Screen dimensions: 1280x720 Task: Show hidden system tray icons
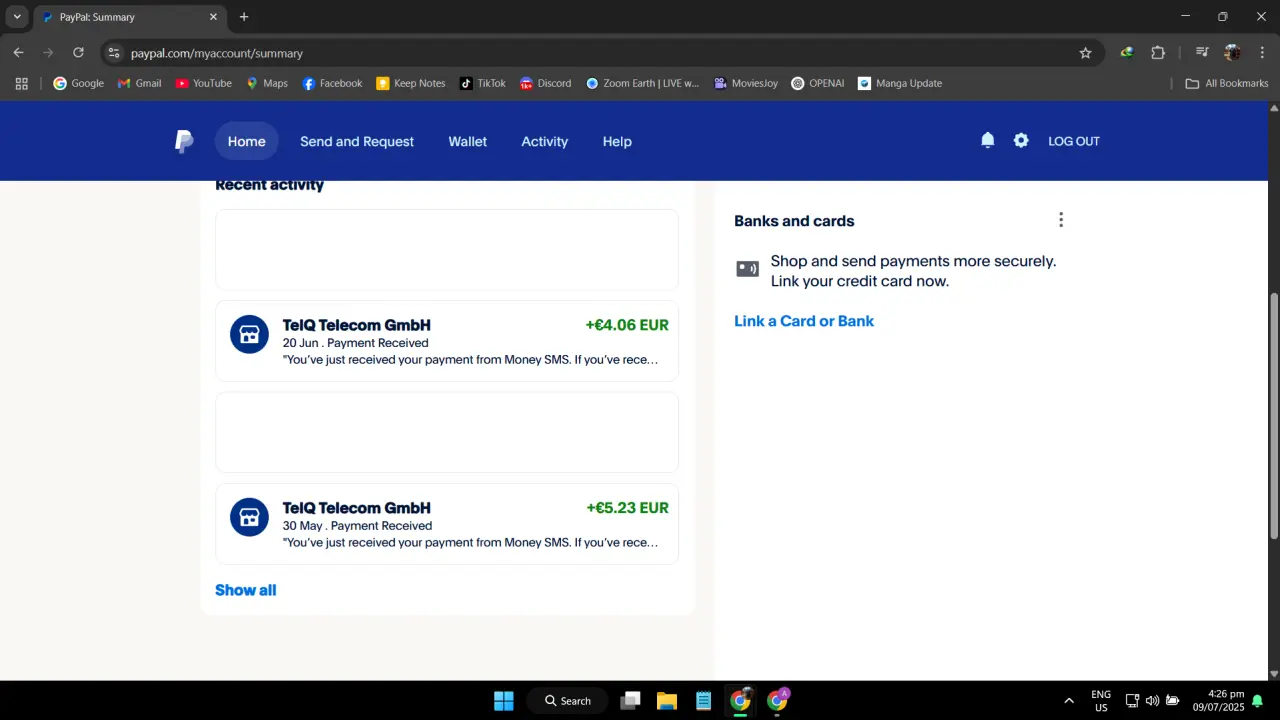click(x=1069, y=701)
